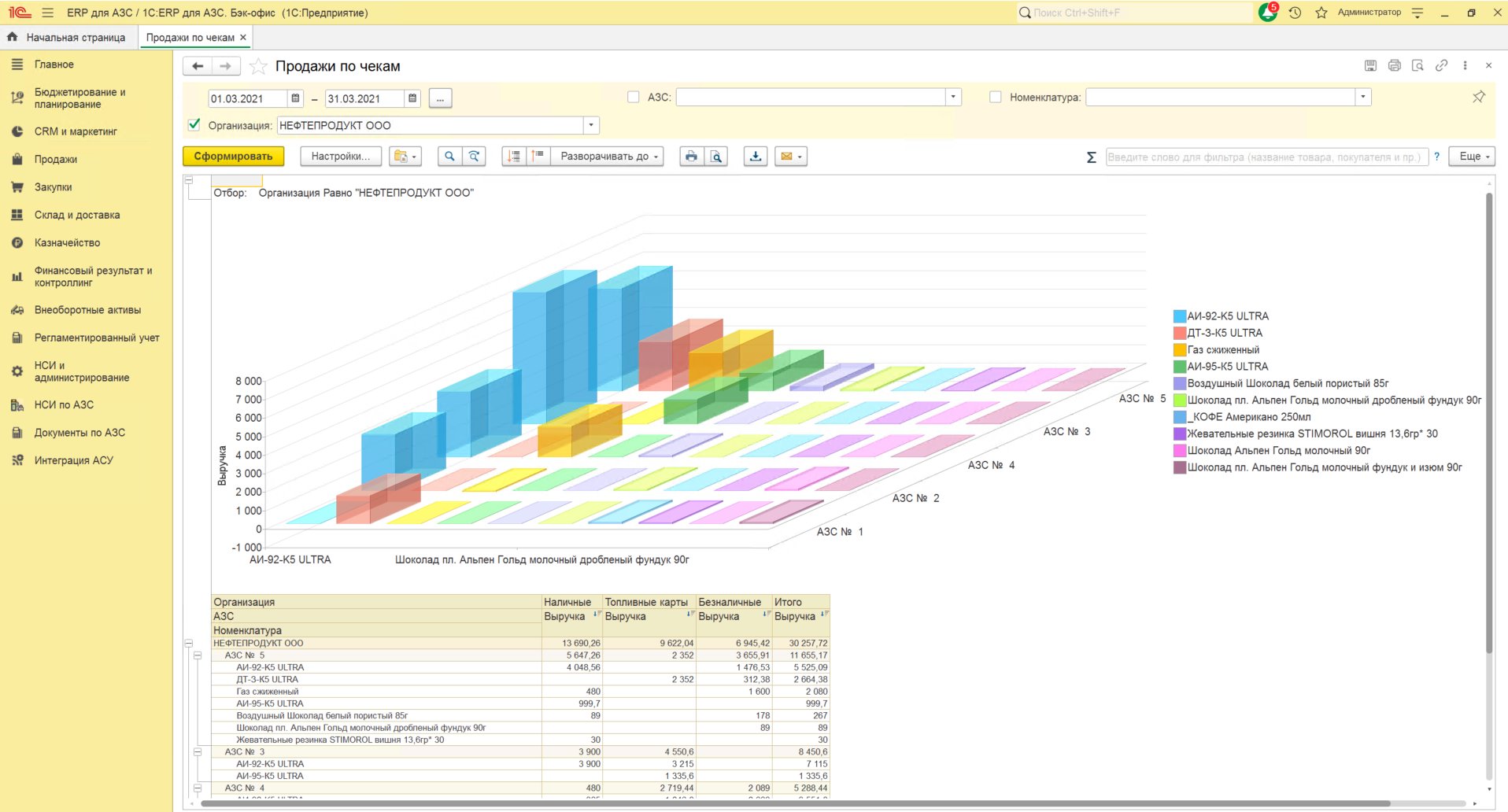This screenshot has width=1508, height=812.
Task: Open the Разворачивать до dropdown
Action: click(x=607, y=157)
